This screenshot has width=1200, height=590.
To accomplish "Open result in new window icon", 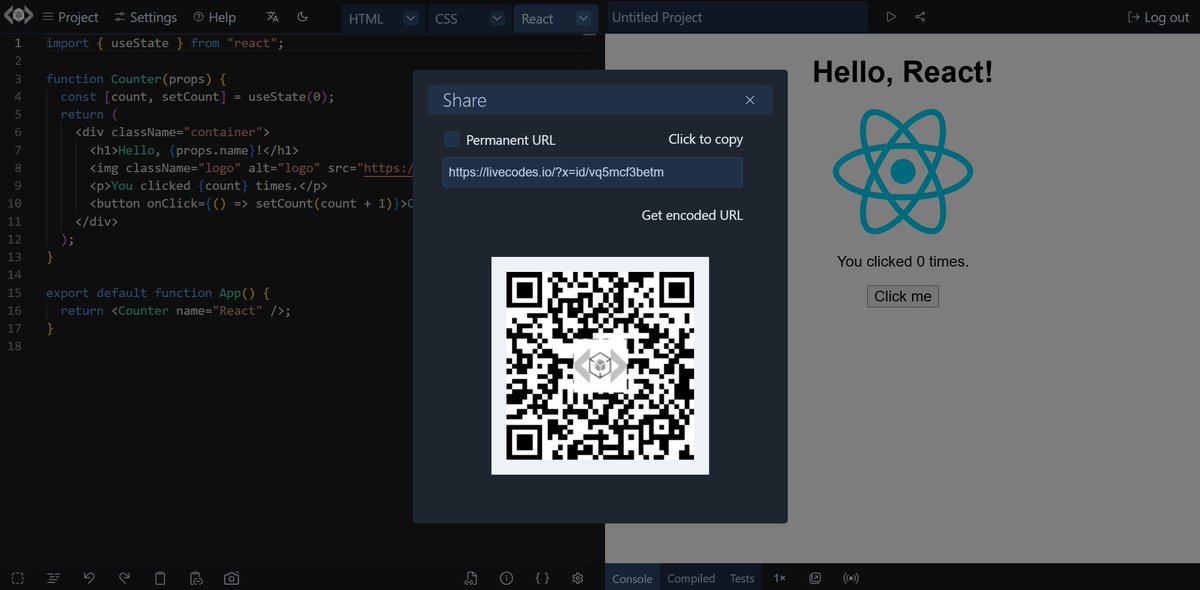I will 815,578.
